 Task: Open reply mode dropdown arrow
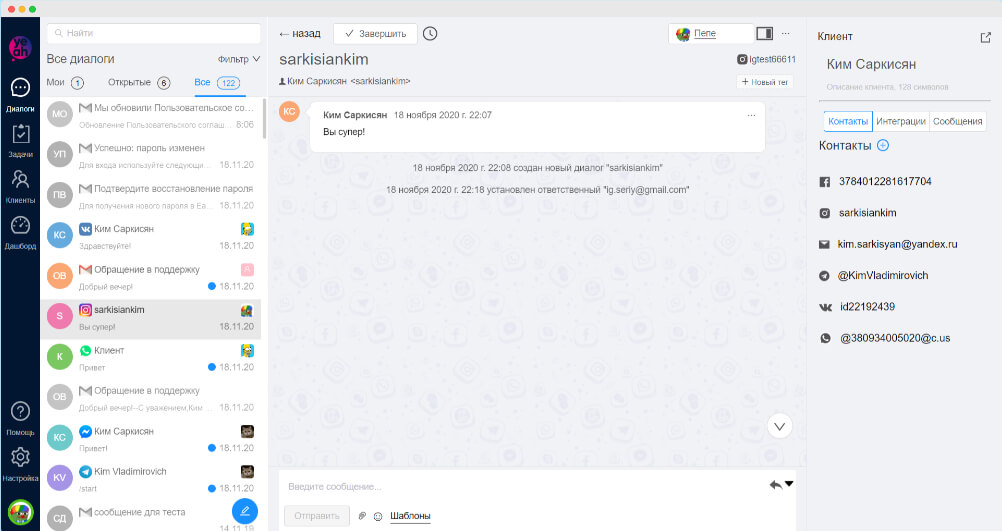tap(789, 484)
